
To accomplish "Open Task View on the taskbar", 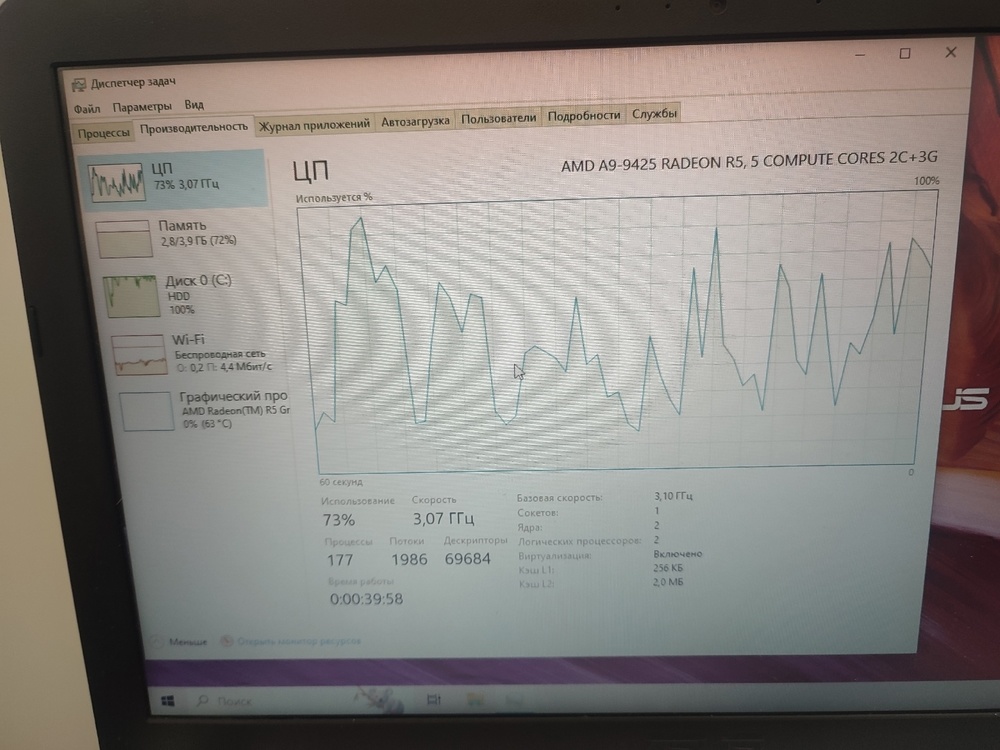I will tap(434, 701).
